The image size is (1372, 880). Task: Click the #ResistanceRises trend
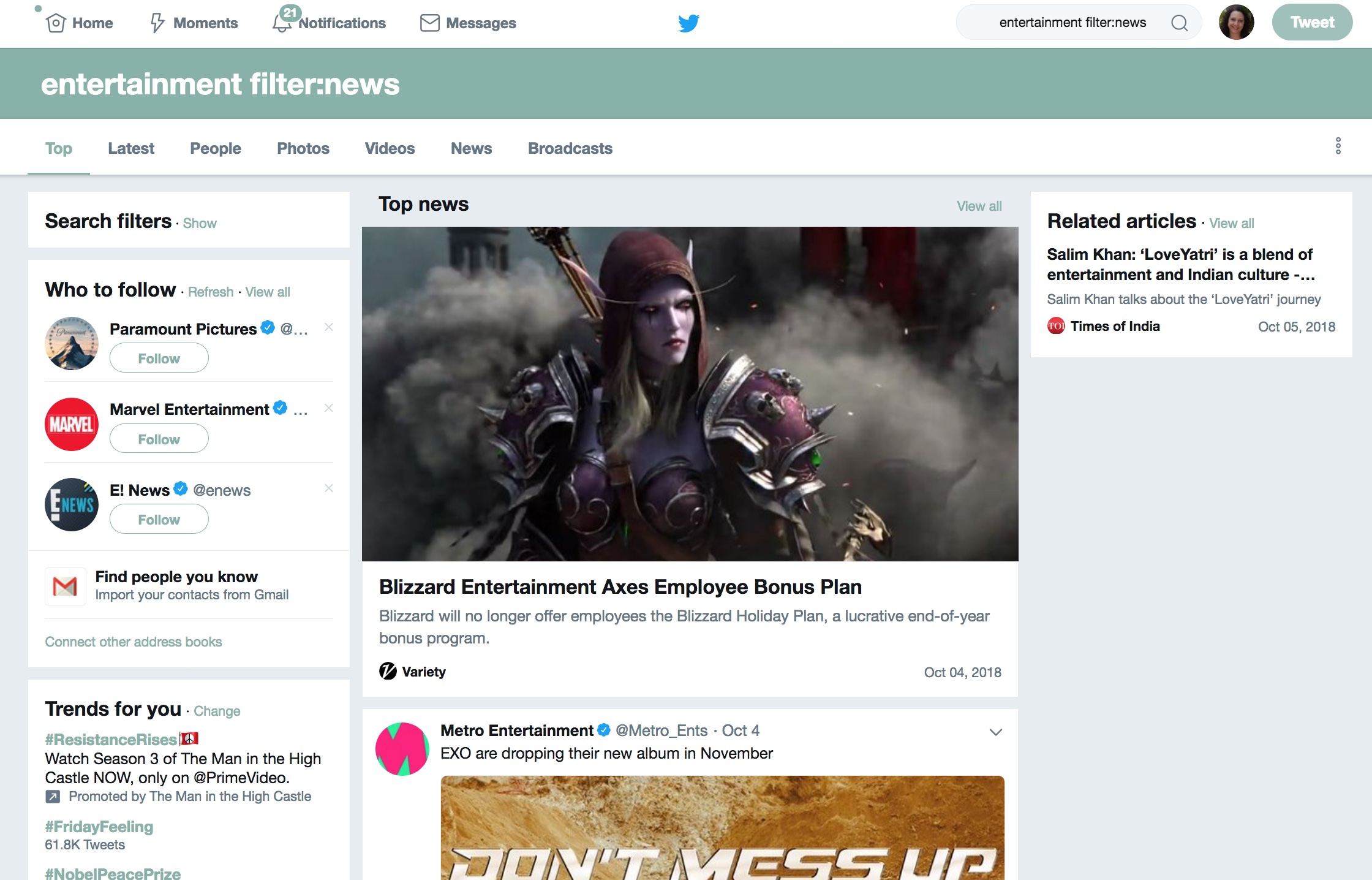point(111,740)
